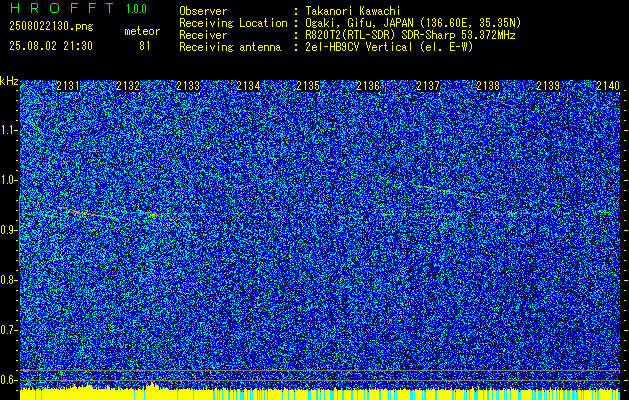Image resolution: width=629 pixels, height=400 pixels.
Task: Click the Observer name Takanori Kawachi
Action: click(x=353, y=11)
